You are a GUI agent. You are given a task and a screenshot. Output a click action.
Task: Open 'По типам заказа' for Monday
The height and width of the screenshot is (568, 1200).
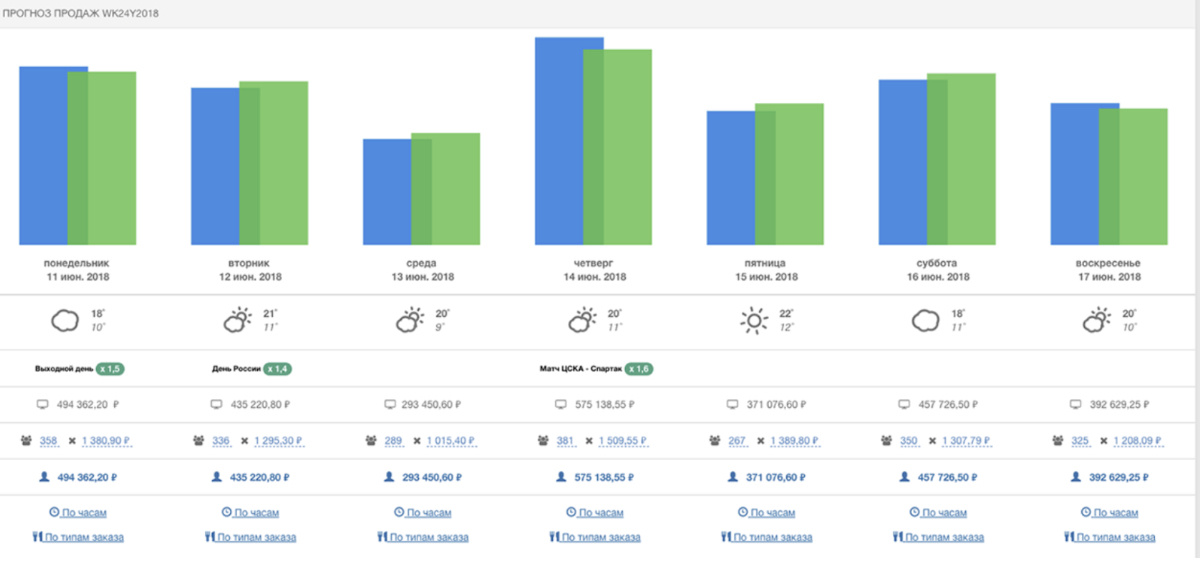click(78, 537)
